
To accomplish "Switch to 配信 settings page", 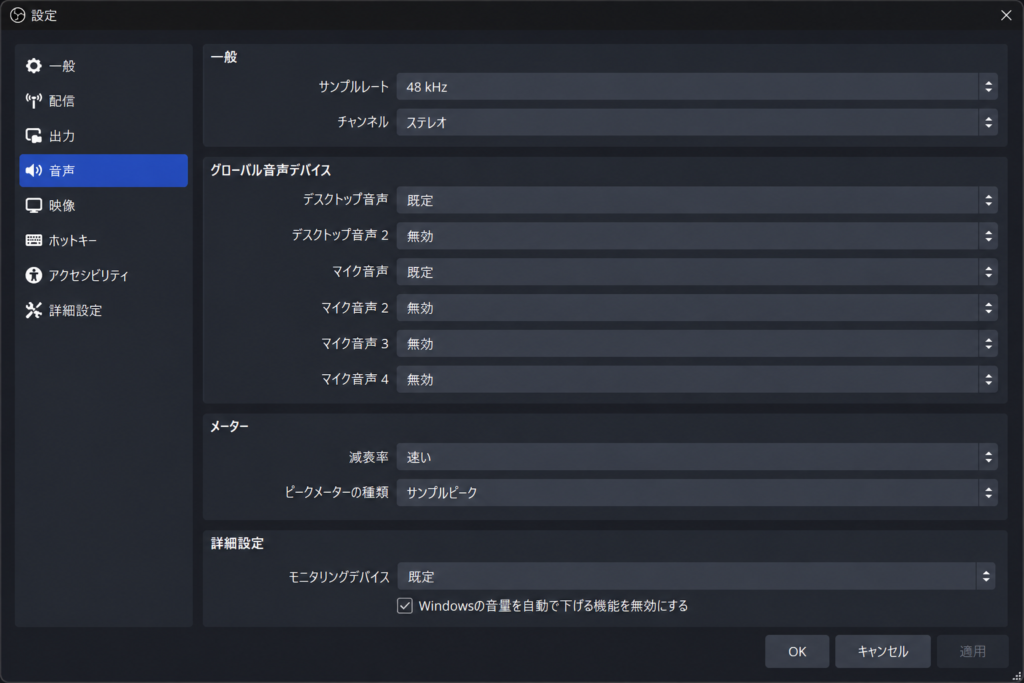I will 104,101.
